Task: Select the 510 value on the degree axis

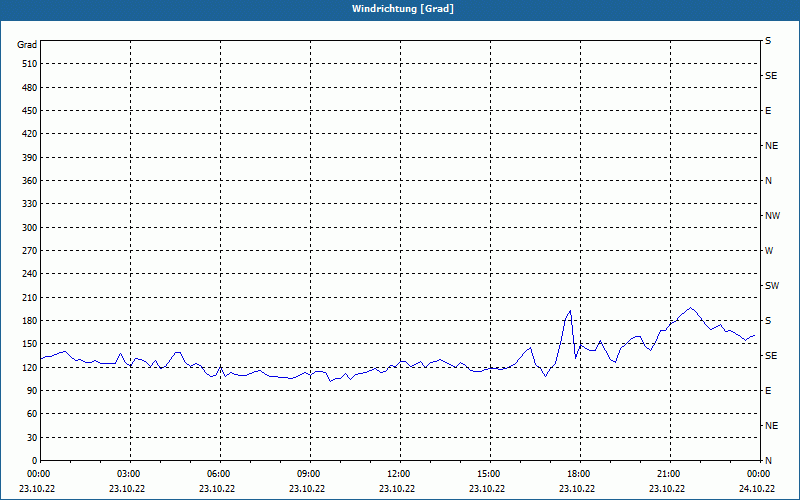Action: (x=30, y=64)
